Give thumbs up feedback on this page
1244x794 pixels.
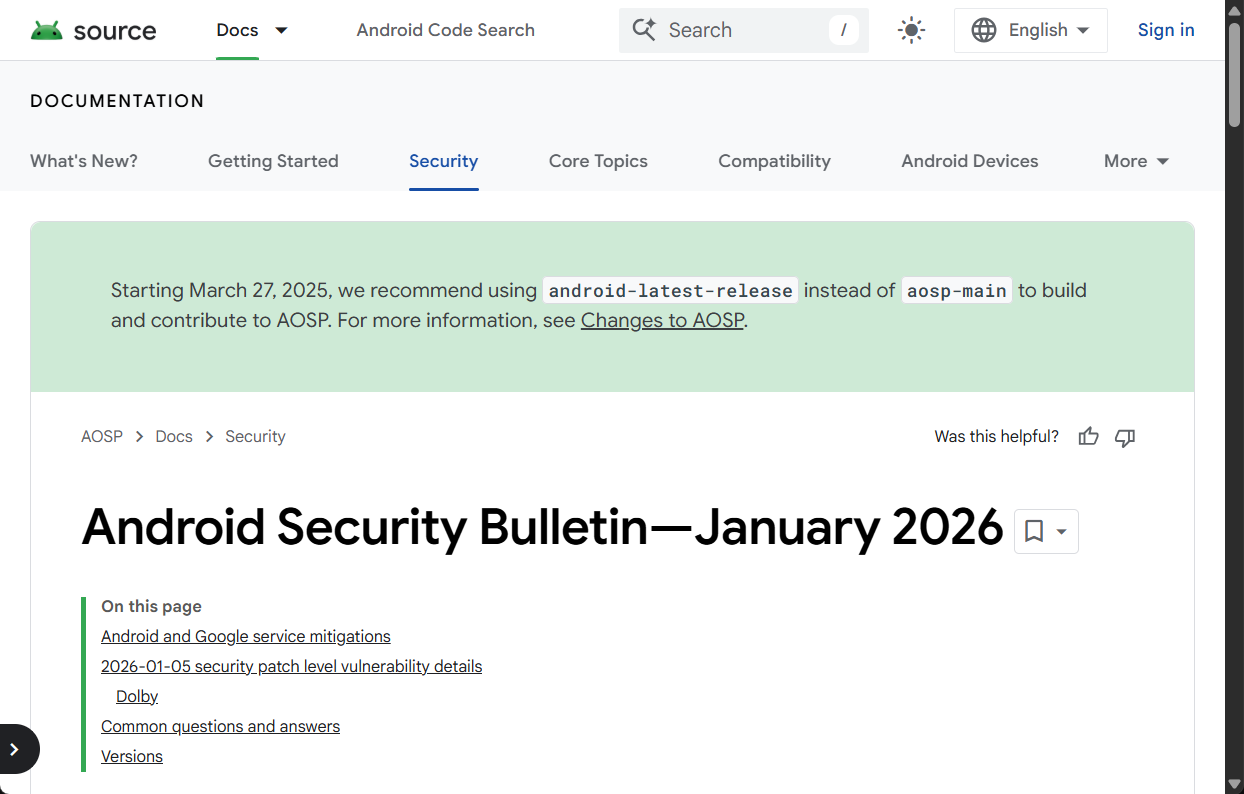1088,437
